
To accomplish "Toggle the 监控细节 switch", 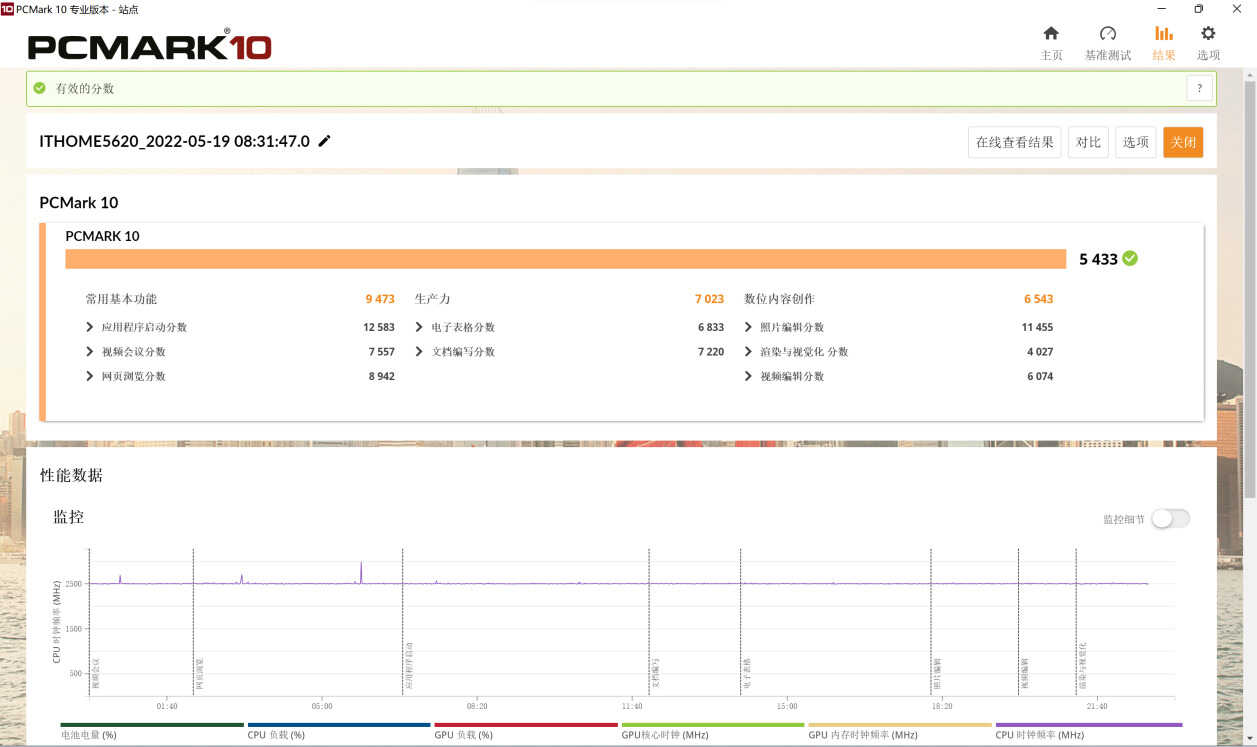I will coord(1170,518).
